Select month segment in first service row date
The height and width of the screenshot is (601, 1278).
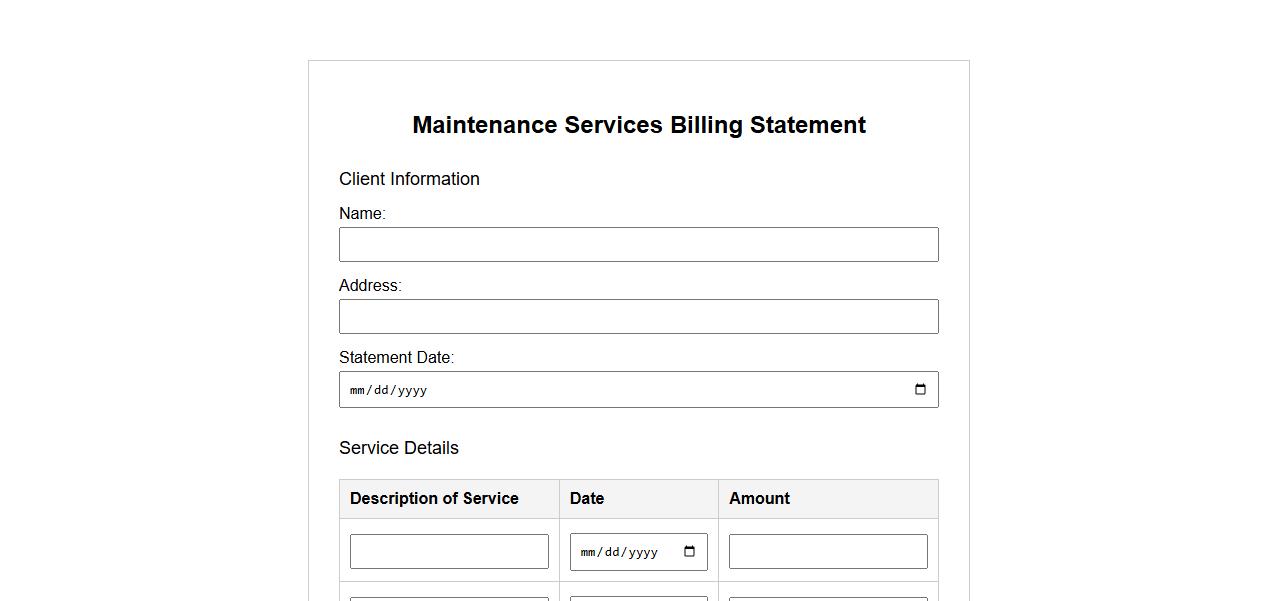[588, 552]
